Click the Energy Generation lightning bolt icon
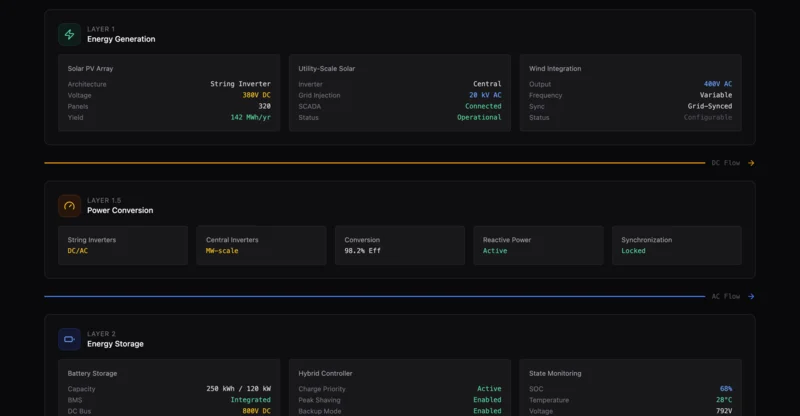 coord(69,34)
